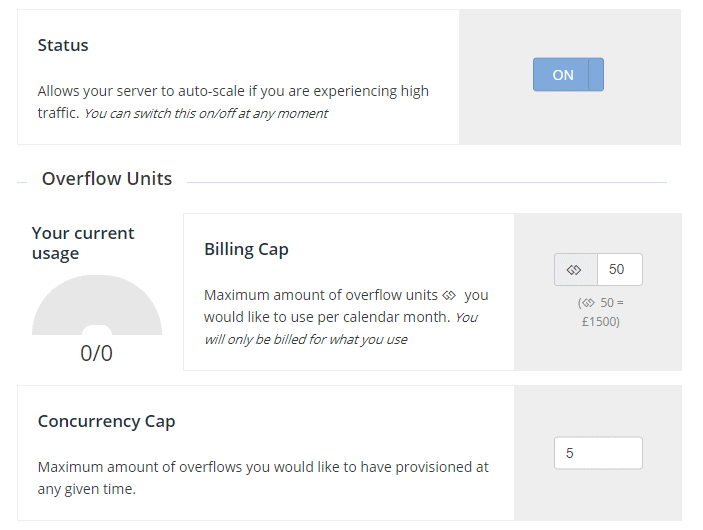This screenshot has height=530, width=703.
Task: Click the Status heading
Action: pyautogui.click(x=63, y=45)
